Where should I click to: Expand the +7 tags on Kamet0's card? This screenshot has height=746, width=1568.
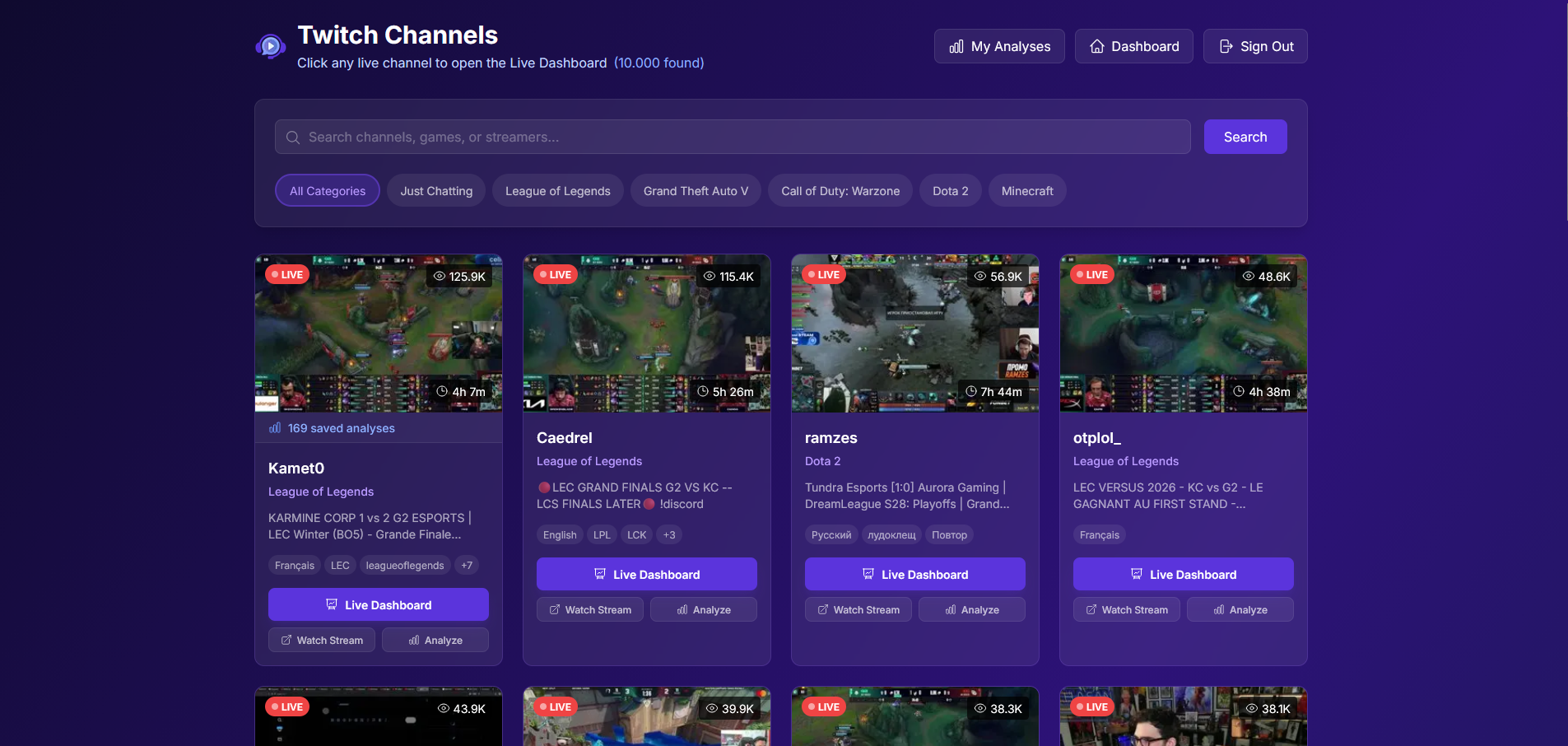tap(466, 565)
